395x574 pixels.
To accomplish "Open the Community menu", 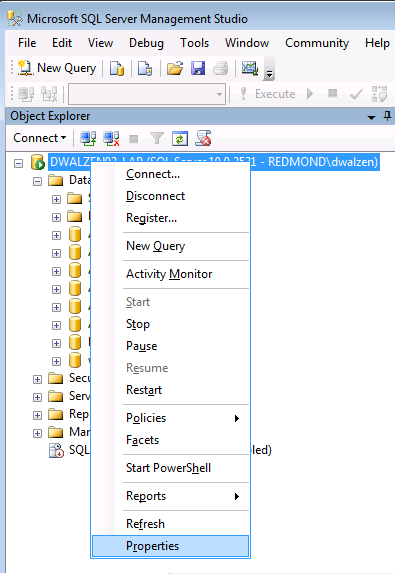I will 317,43.
